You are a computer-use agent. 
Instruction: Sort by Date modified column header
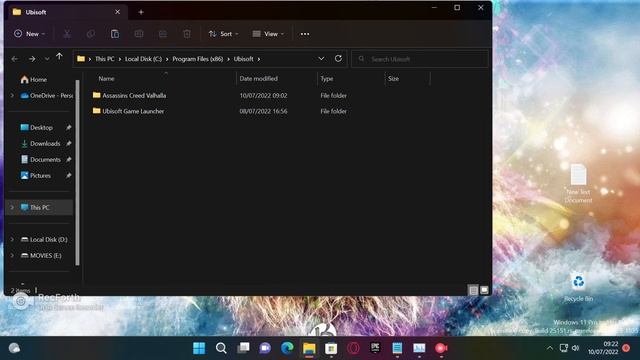258,79
